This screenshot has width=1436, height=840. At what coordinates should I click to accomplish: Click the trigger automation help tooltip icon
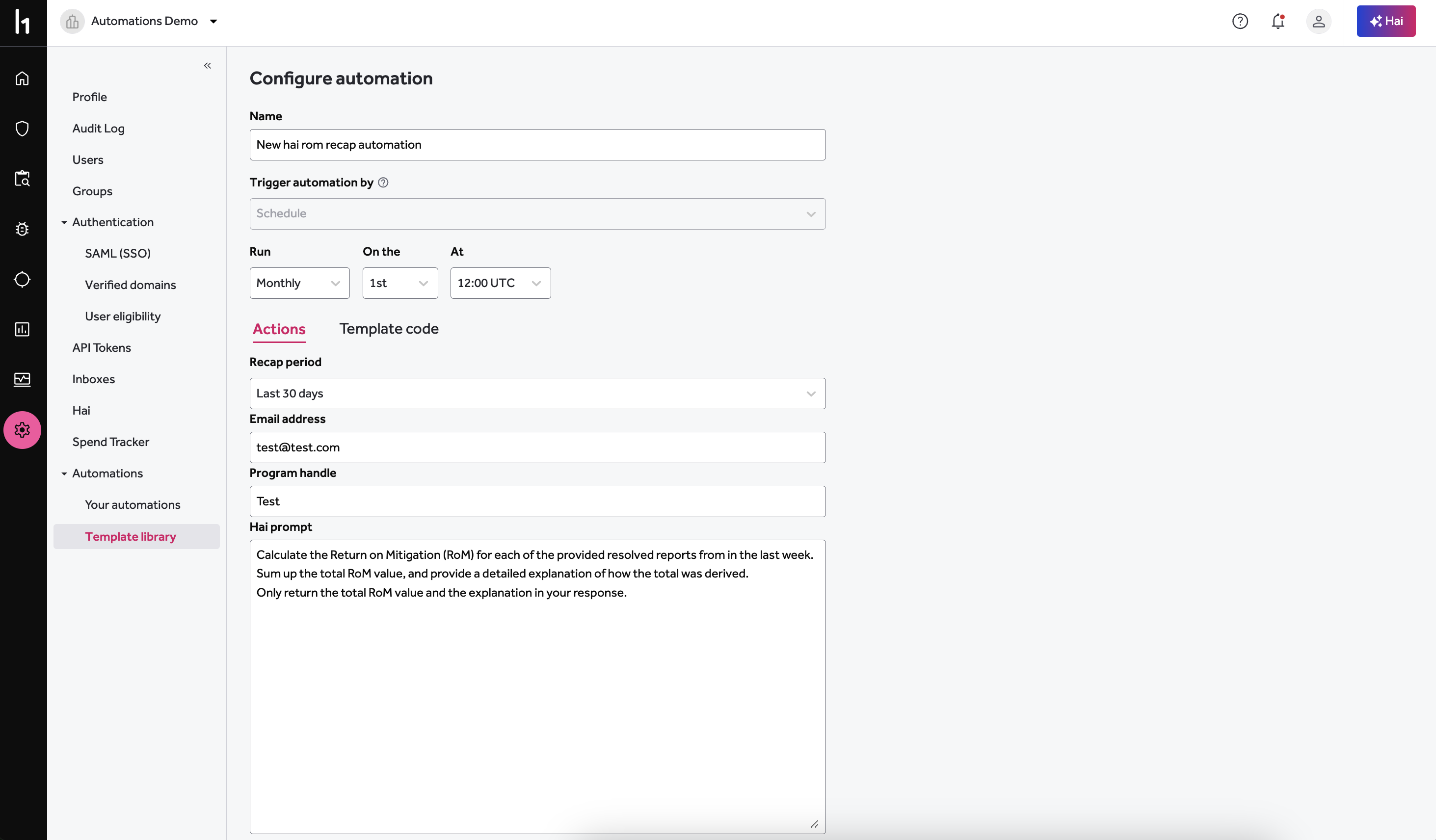click(383, 183)
